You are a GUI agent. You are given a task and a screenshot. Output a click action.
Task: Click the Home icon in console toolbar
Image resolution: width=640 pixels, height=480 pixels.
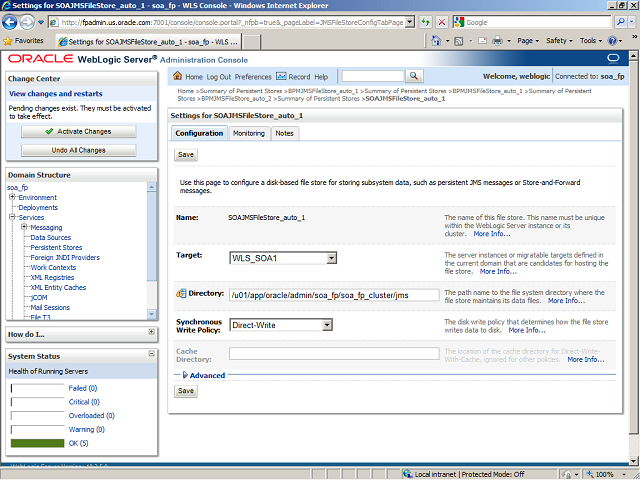click(x=178, y=77)
